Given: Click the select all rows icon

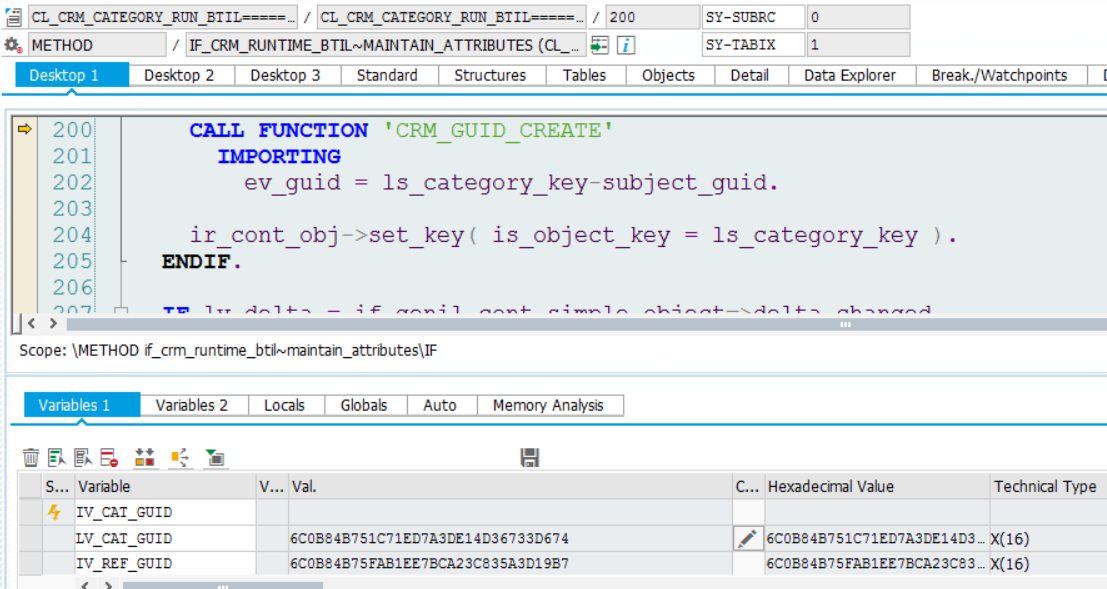Looking at the screenshot, I should [56, 458].
